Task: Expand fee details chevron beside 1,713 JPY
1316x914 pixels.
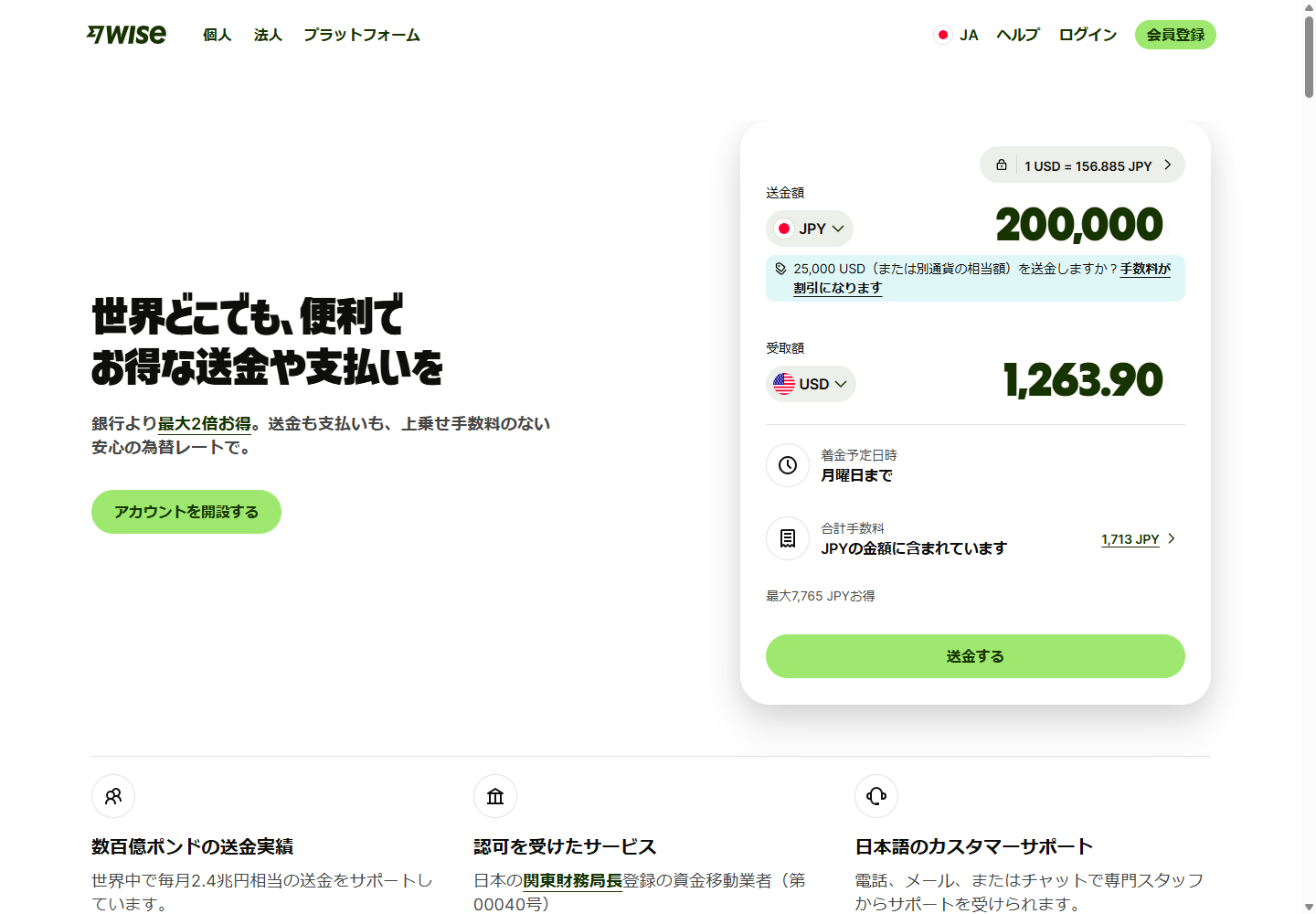Action: coord(1172,538)
